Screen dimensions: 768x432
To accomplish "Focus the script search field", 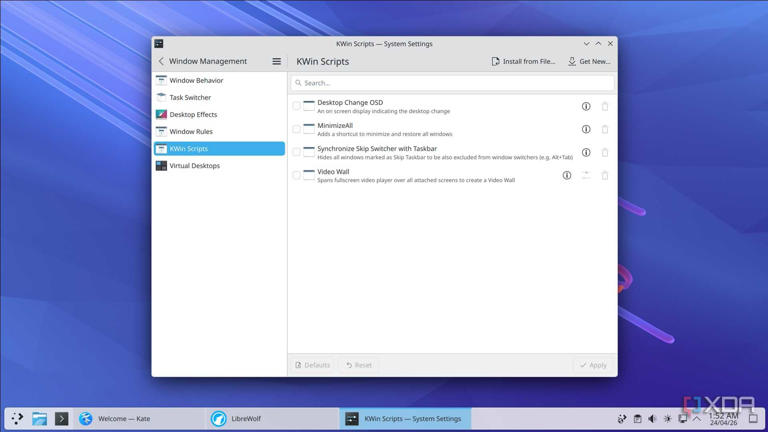I will coord(450,83).
